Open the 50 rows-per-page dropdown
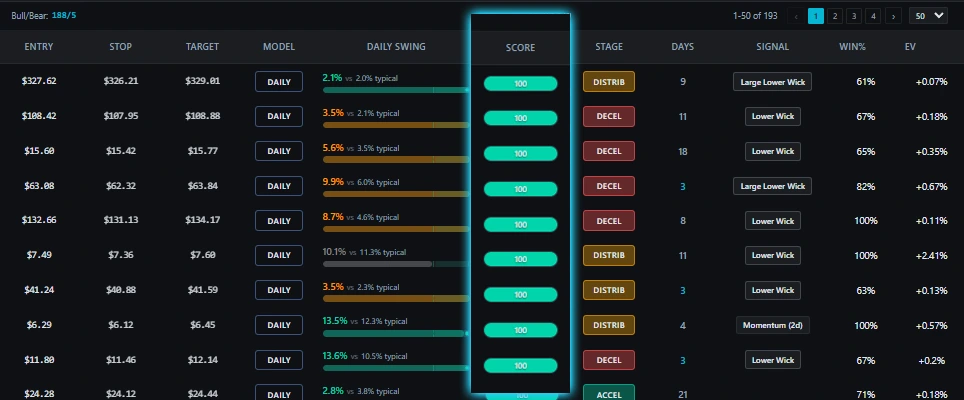The height and width of the screenshot is (400, 964). pos(928,16)
